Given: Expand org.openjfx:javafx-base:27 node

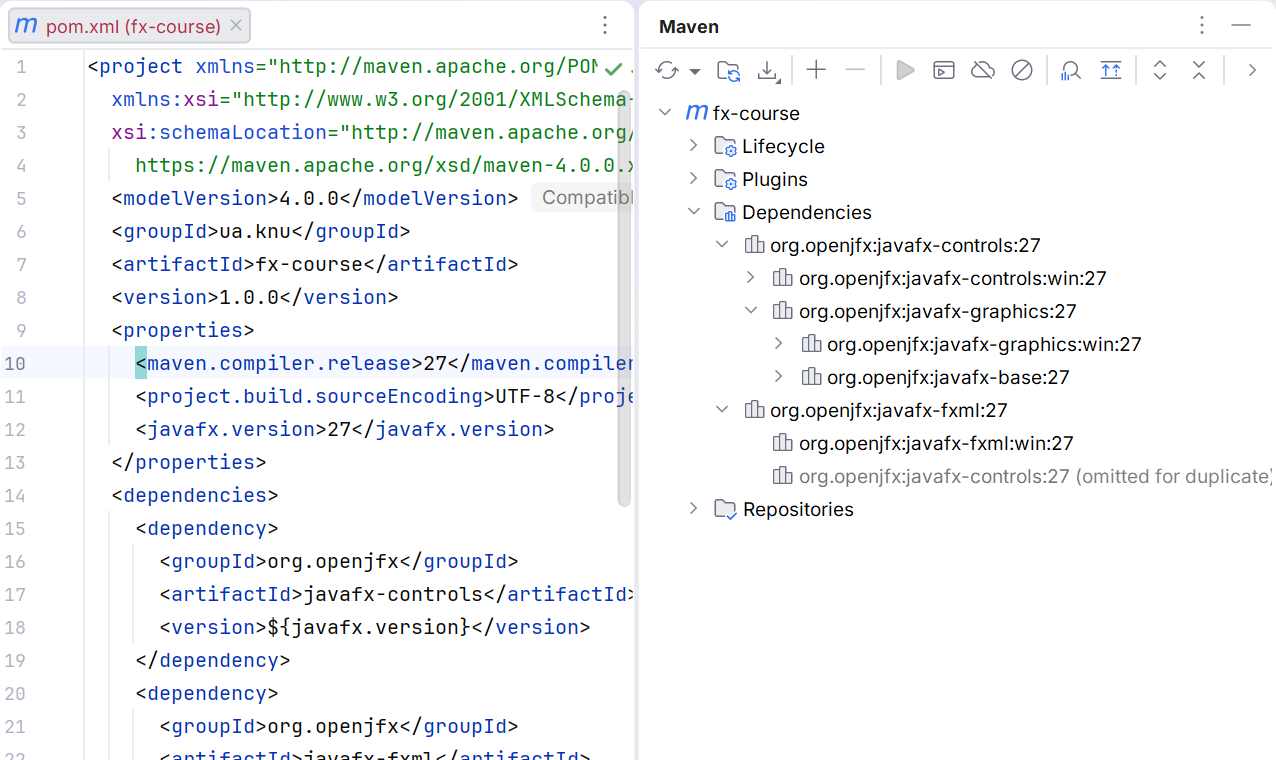Looking at the screenshot, I should [779, 377].
